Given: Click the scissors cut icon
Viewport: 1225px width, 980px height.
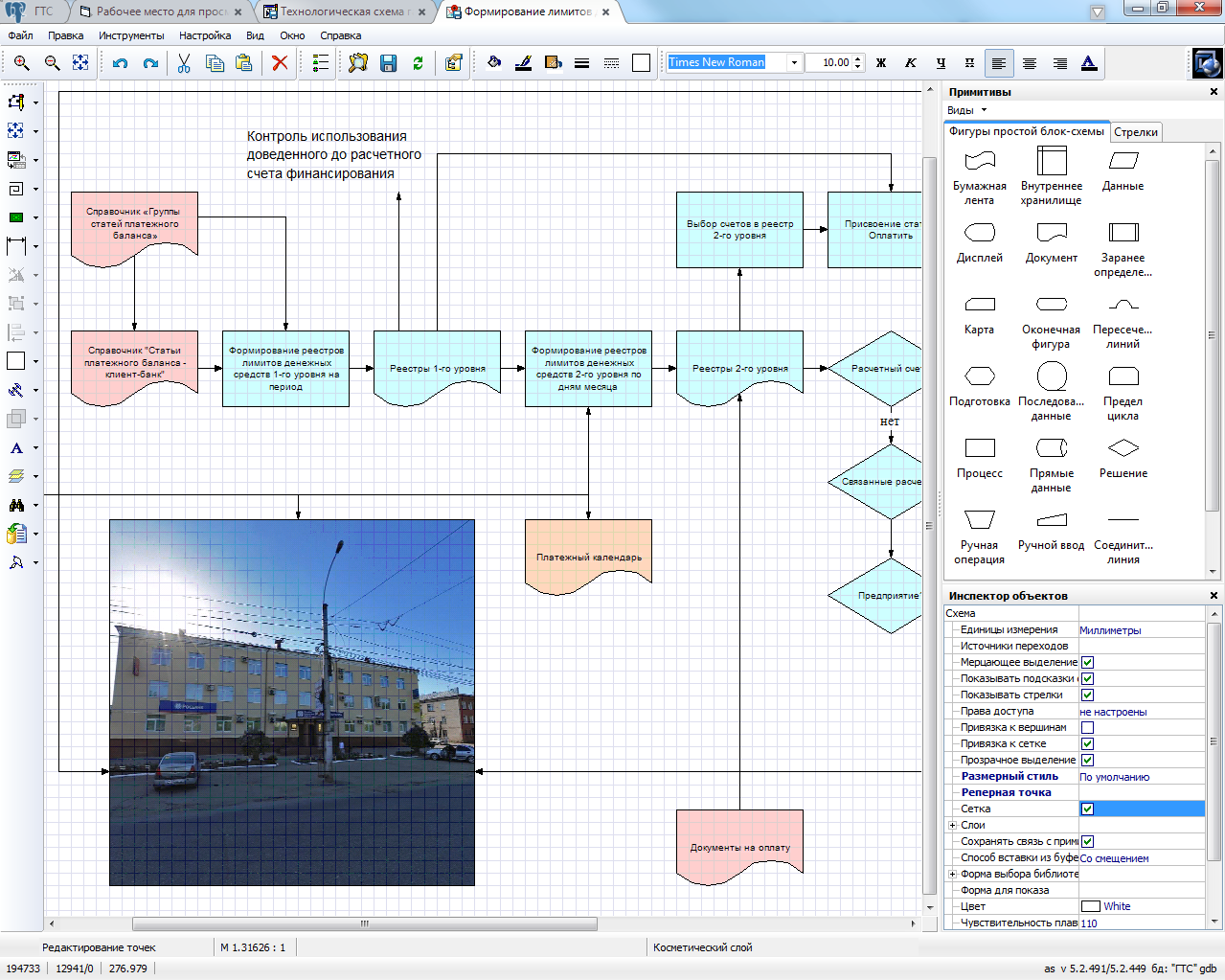Looking at the screenshot, I should [x=184, y=63].
